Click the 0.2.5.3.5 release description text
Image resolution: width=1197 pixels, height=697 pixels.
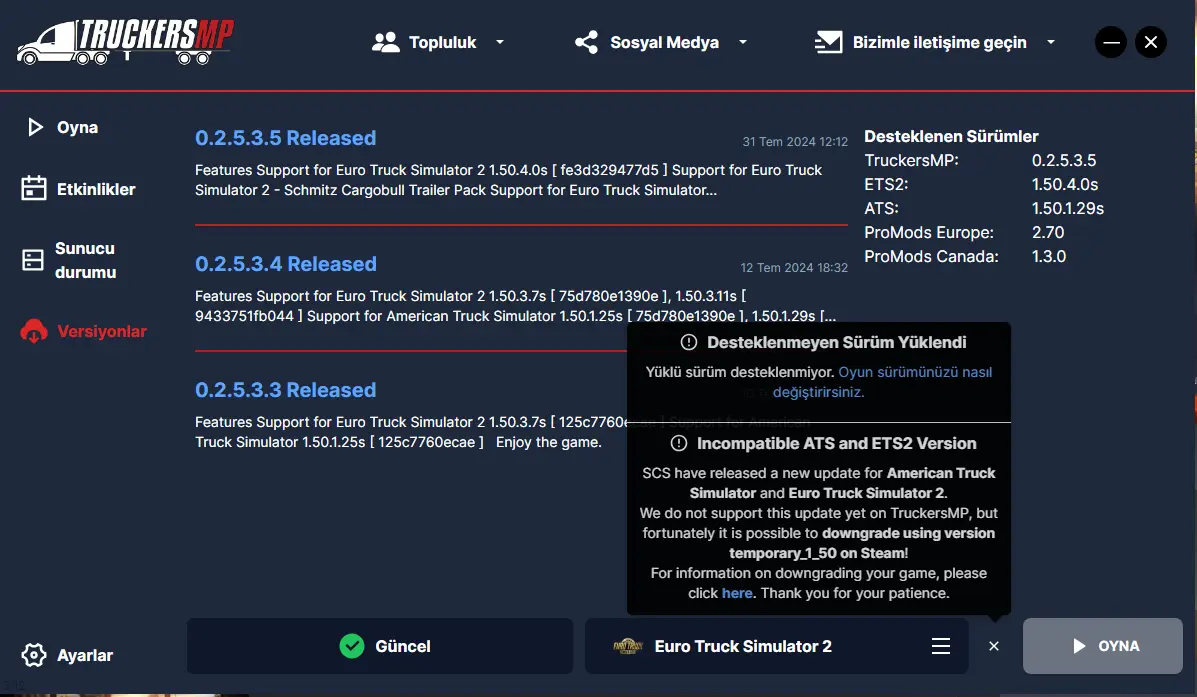[508, 180]
